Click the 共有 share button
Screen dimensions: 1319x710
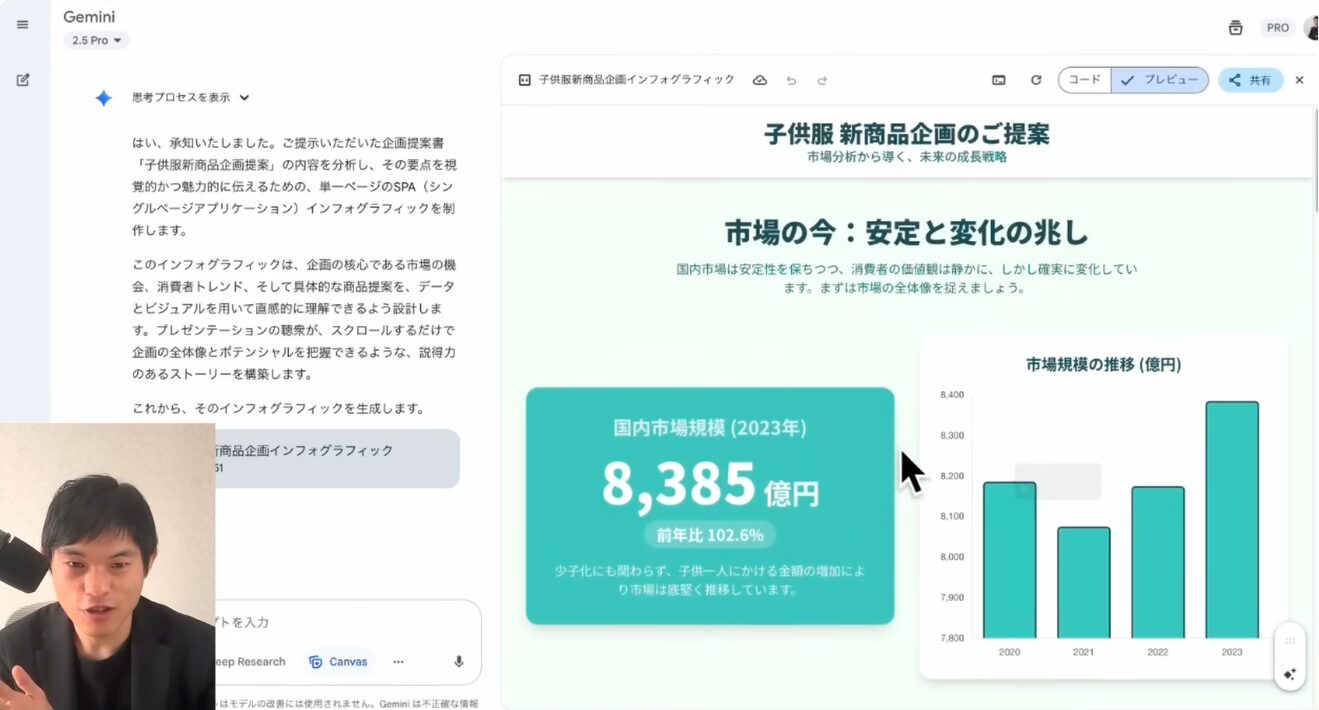(x=1250, y=80)
